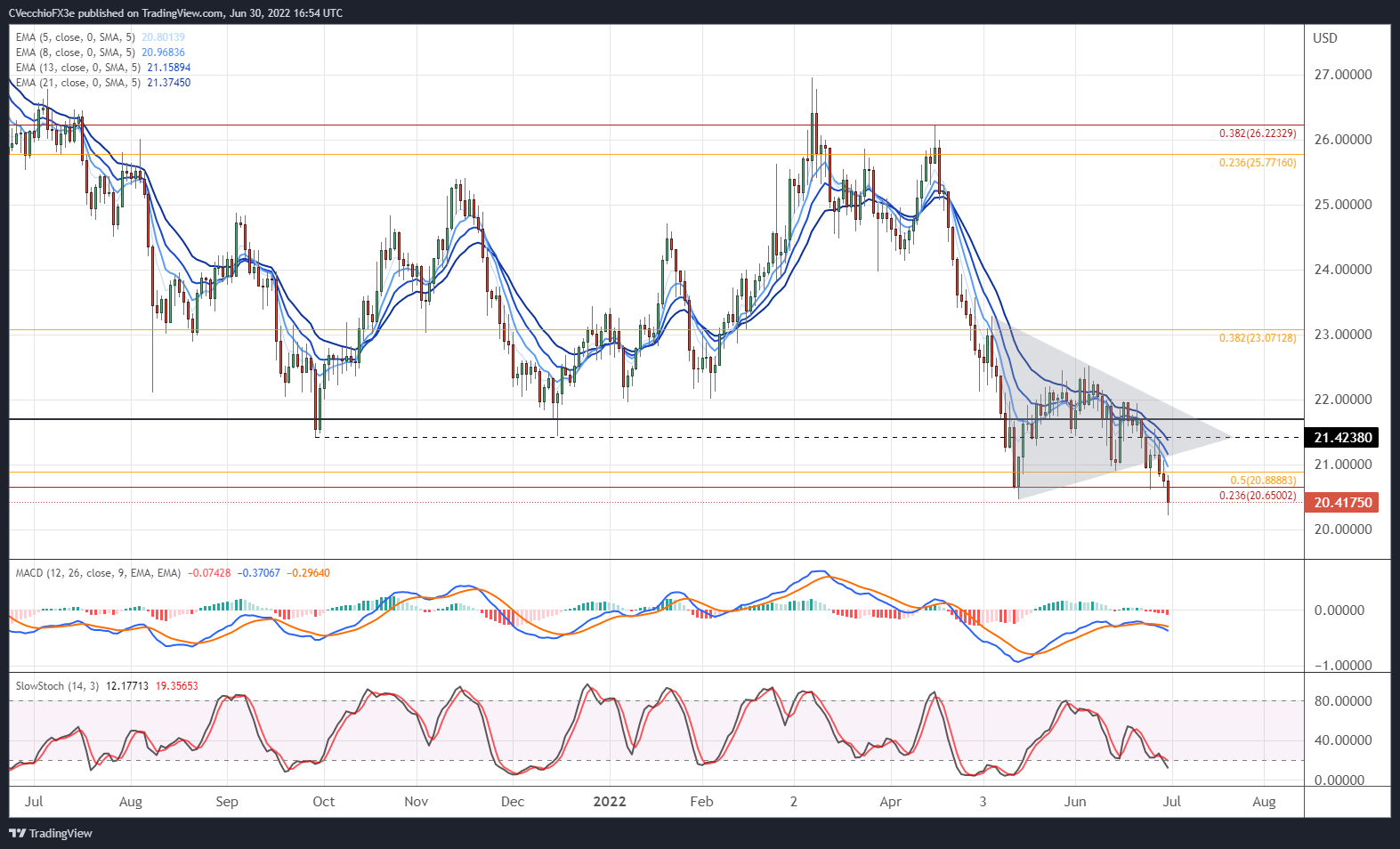Click the publication header text CVecchioFX3e
The height and width of the screenshot is (849, 1400).
click(42, 13)
